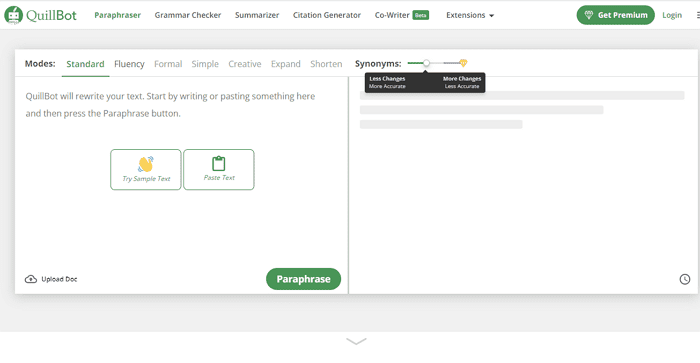Switch to Creative mode
Screen dimensions: 700x363
click(245, 64)
